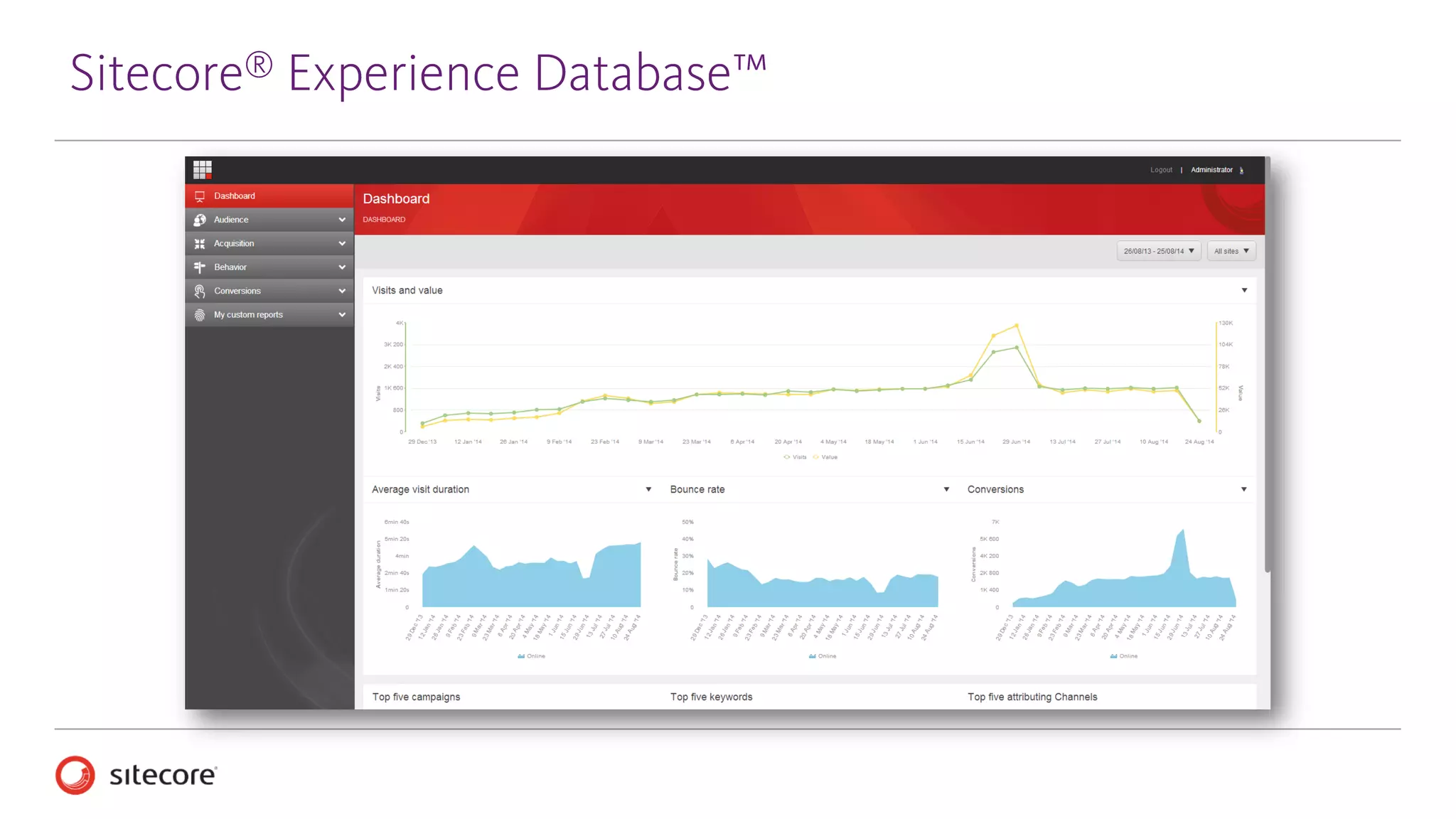Screen dimensions: 1456x819
Task: Select Dashboard in the sidebar
Action: (269, 196)
